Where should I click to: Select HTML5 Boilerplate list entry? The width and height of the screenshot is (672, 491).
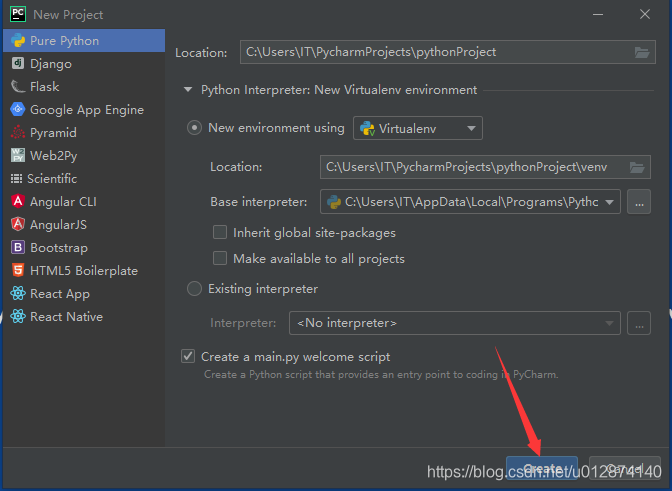[84, 270]
